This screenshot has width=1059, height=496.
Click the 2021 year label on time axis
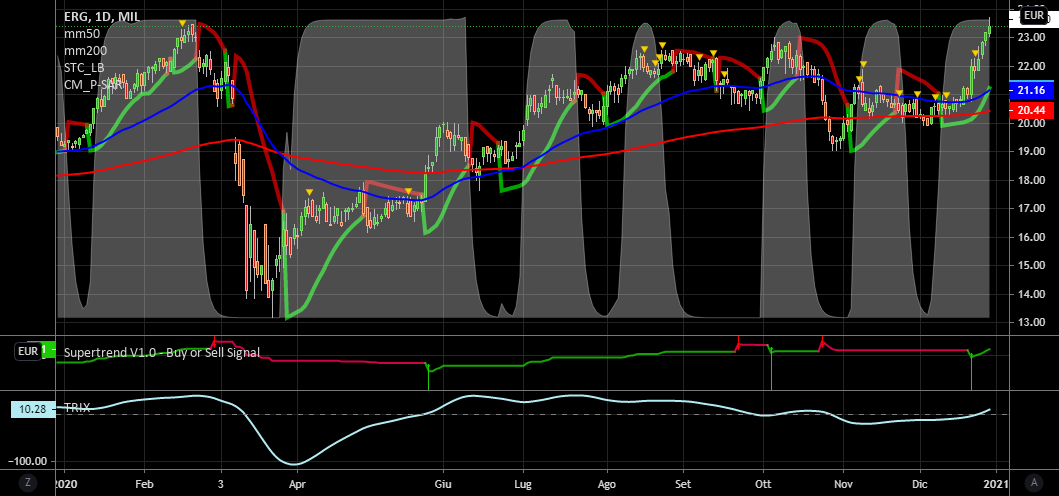pos(998,481)
